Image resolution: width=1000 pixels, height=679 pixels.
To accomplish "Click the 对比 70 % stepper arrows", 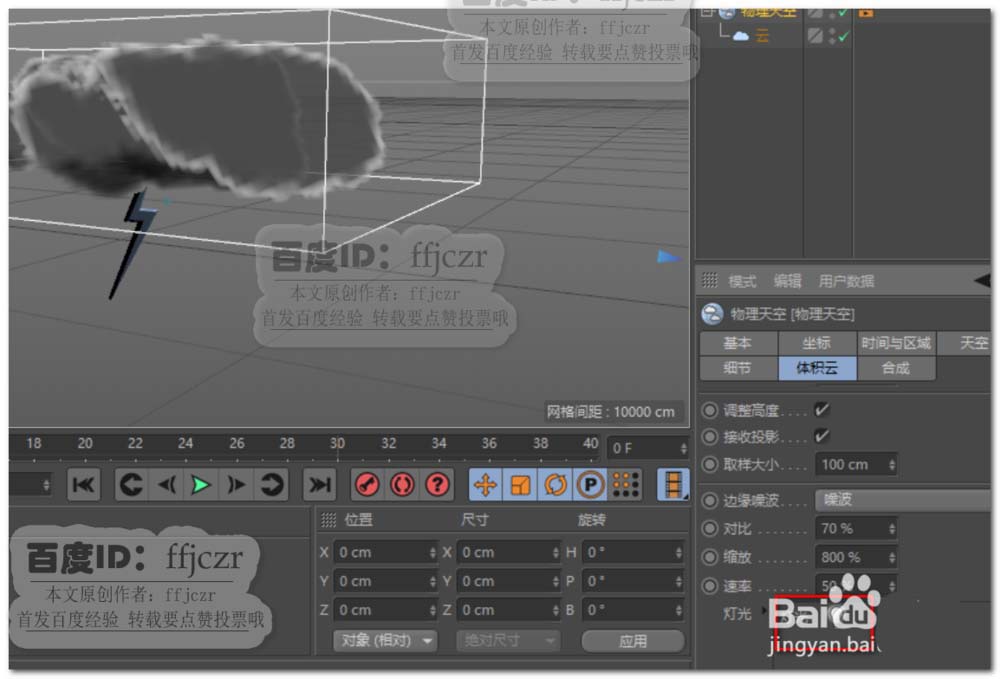I will pos(892,529).
